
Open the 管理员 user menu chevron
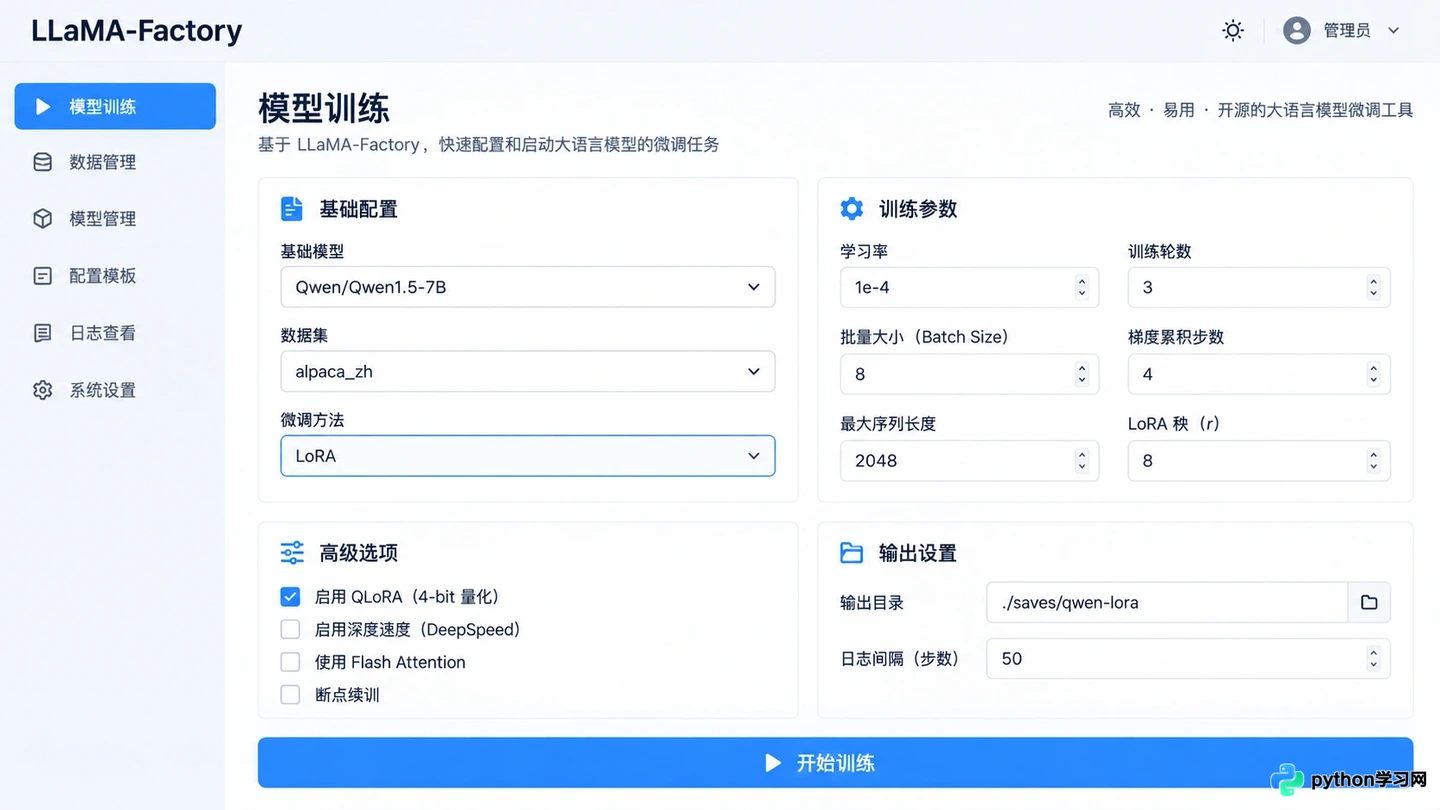1394,31
